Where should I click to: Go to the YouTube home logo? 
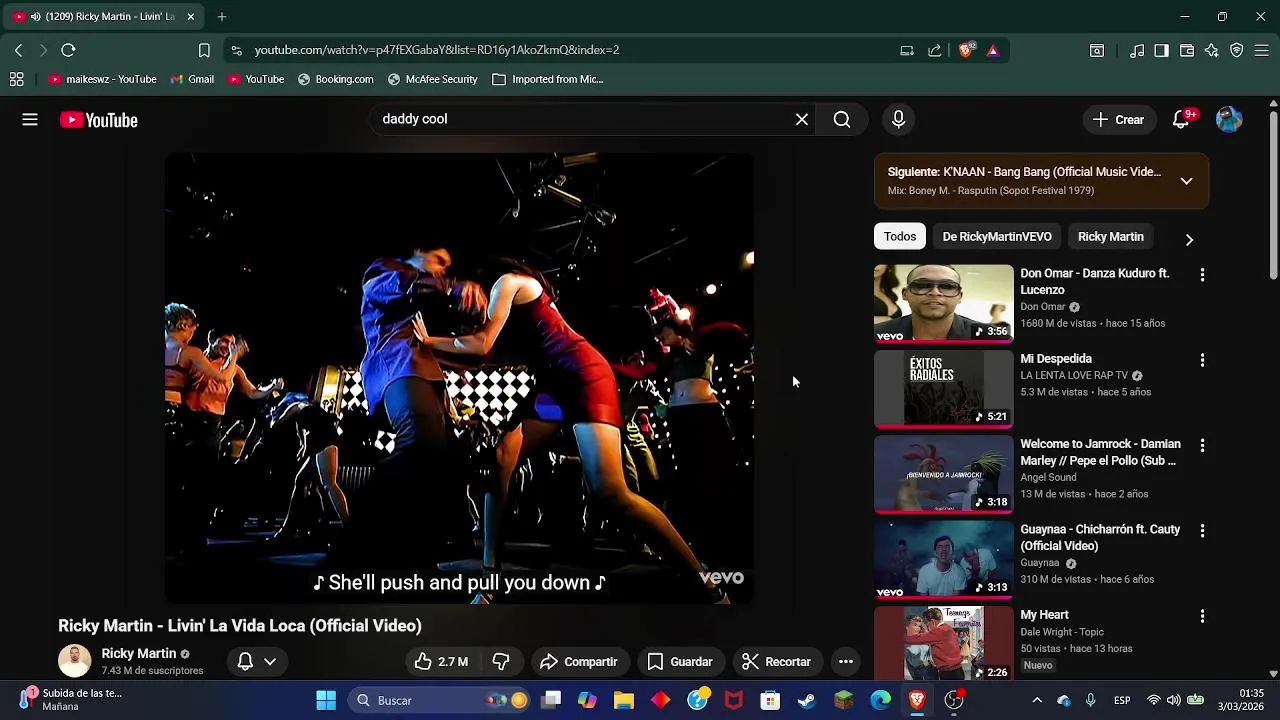(98, 120)
